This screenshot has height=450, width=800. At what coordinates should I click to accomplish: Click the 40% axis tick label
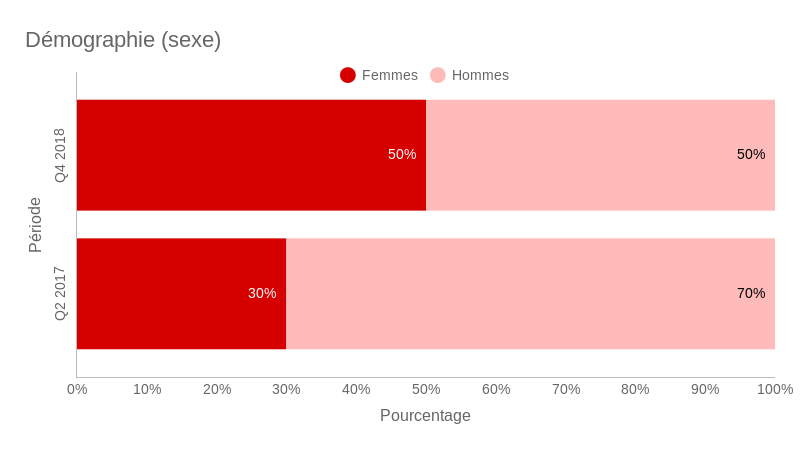pos(356,389)
